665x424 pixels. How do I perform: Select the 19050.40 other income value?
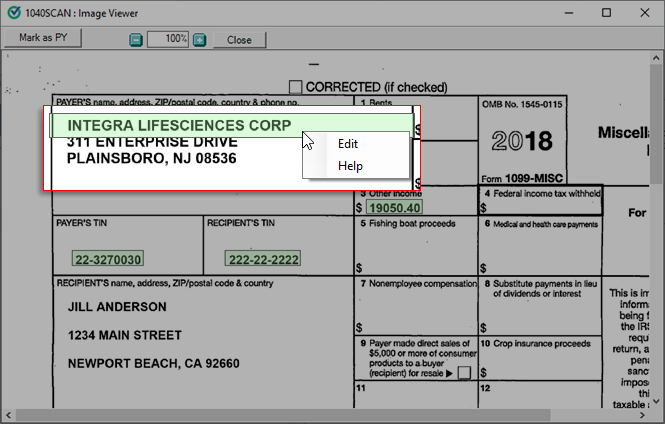pyautogui.click(x=394, y=208)
